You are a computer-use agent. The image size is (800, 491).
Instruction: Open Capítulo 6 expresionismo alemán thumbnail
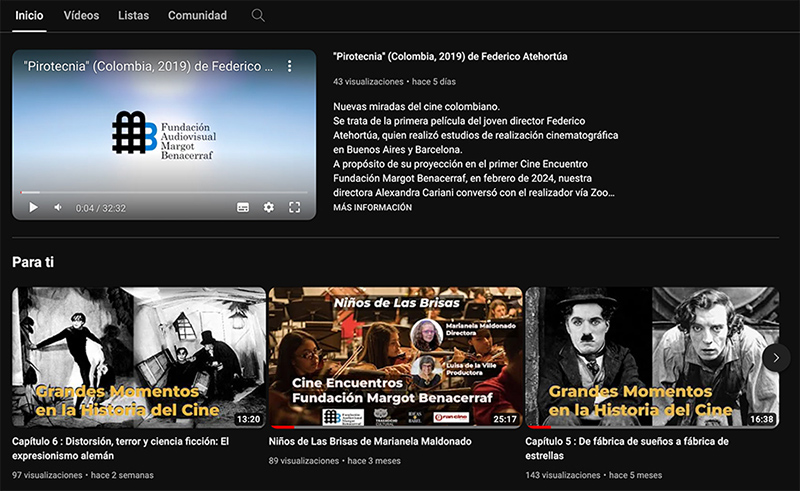pos(139,357)
